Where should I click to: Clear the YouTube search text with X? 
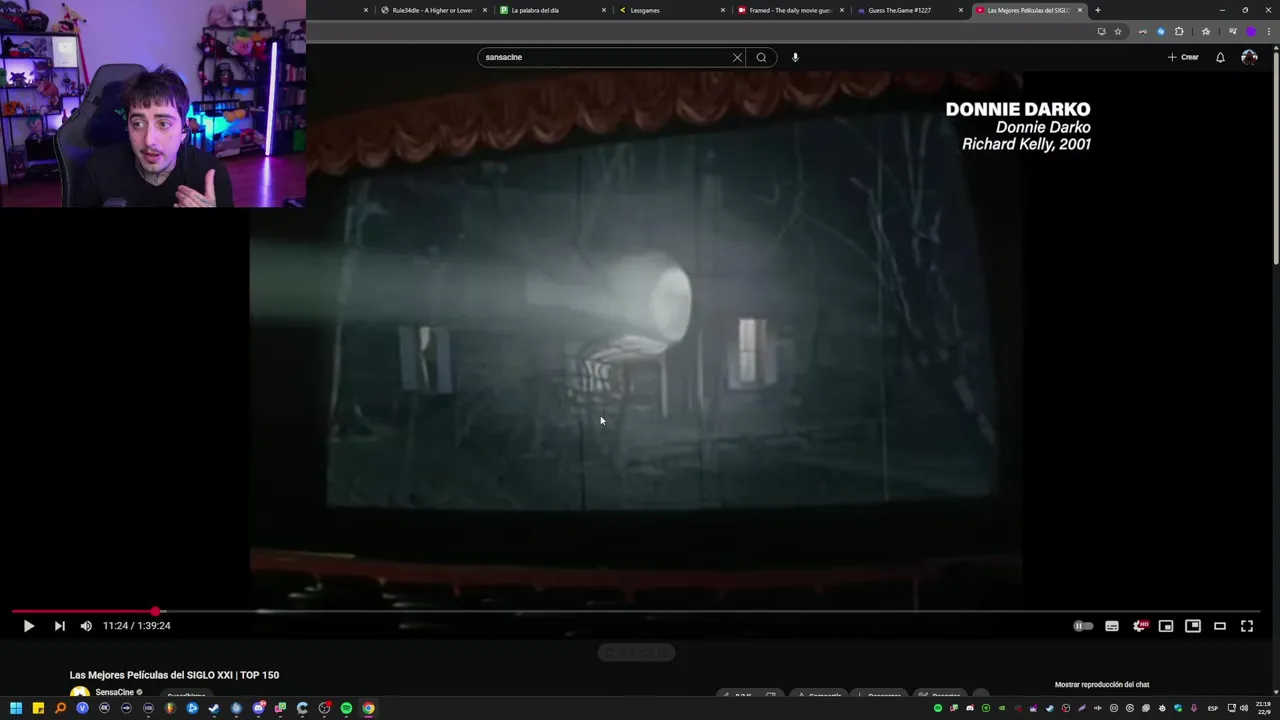tap(737, 57)
